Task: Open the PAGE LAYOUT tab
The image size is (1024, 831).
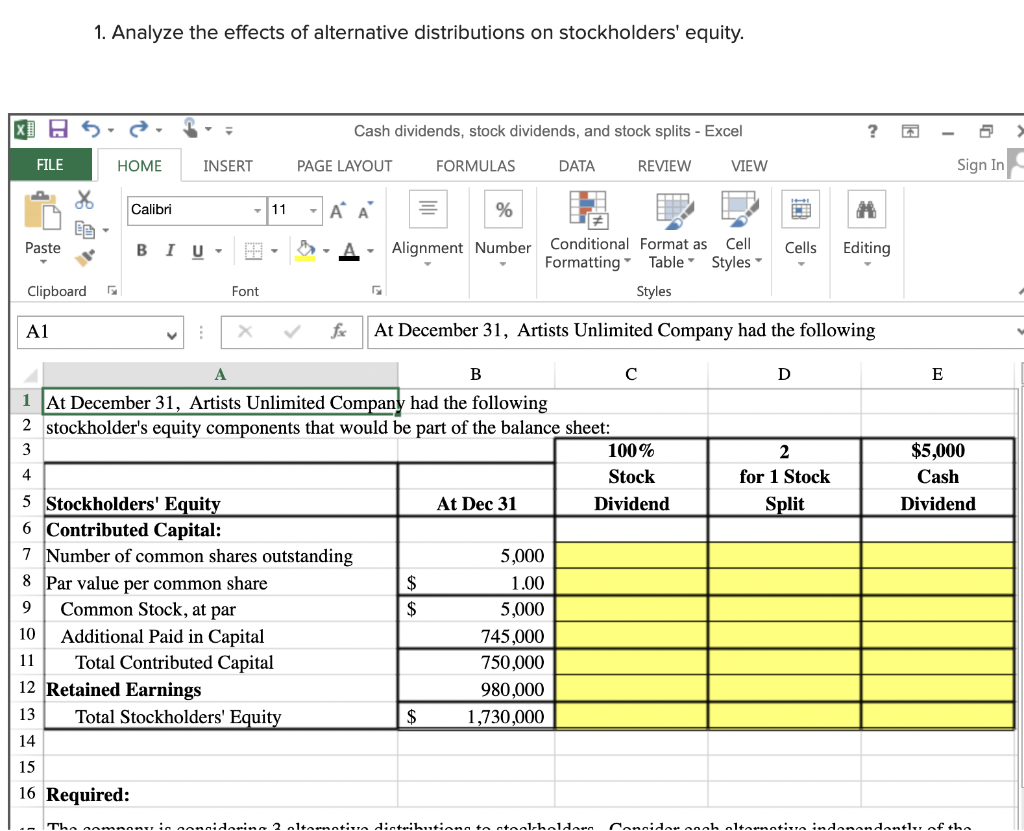Action: click(x=344, y=166)
